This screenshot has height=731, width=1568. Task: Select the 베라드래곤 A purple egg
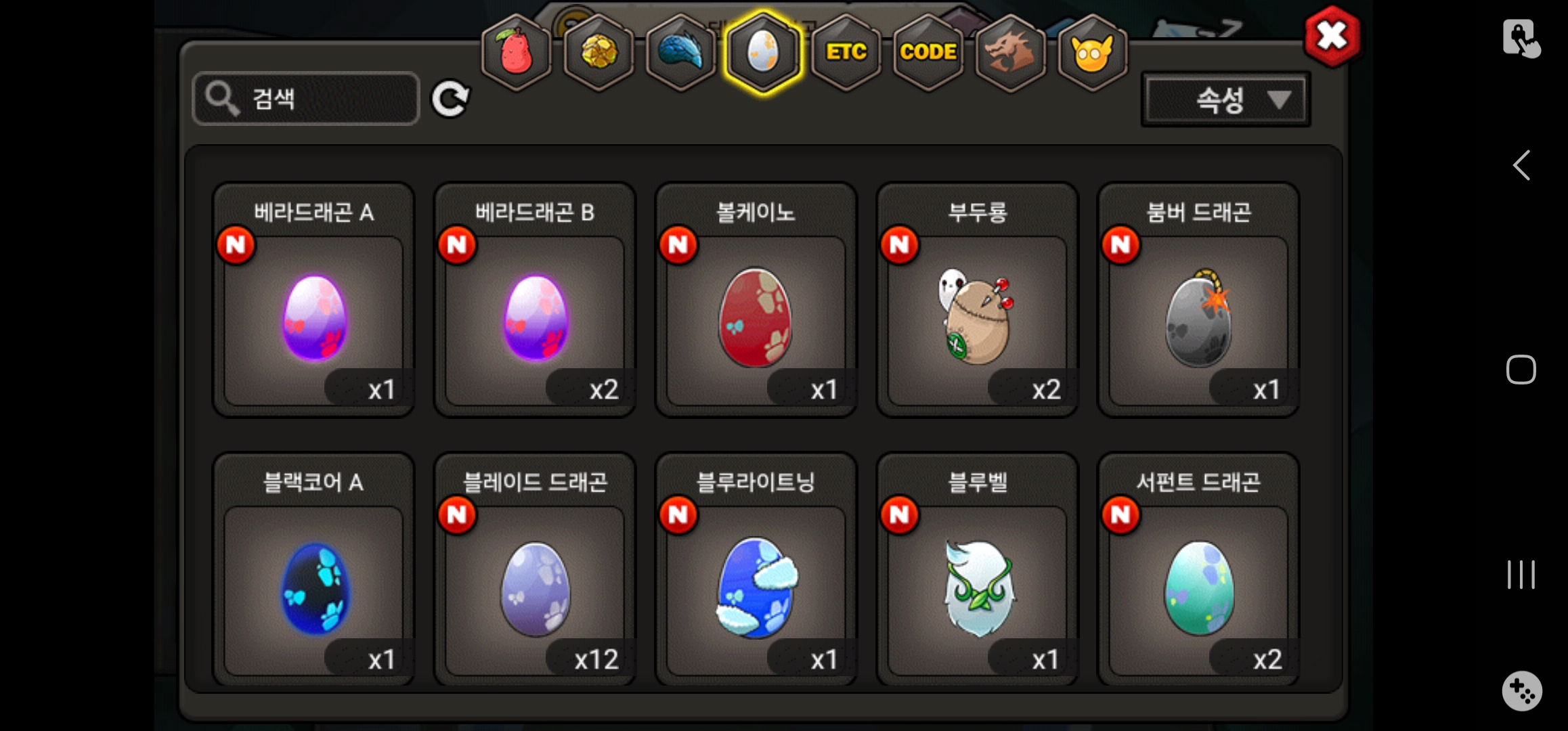(314, 301)
